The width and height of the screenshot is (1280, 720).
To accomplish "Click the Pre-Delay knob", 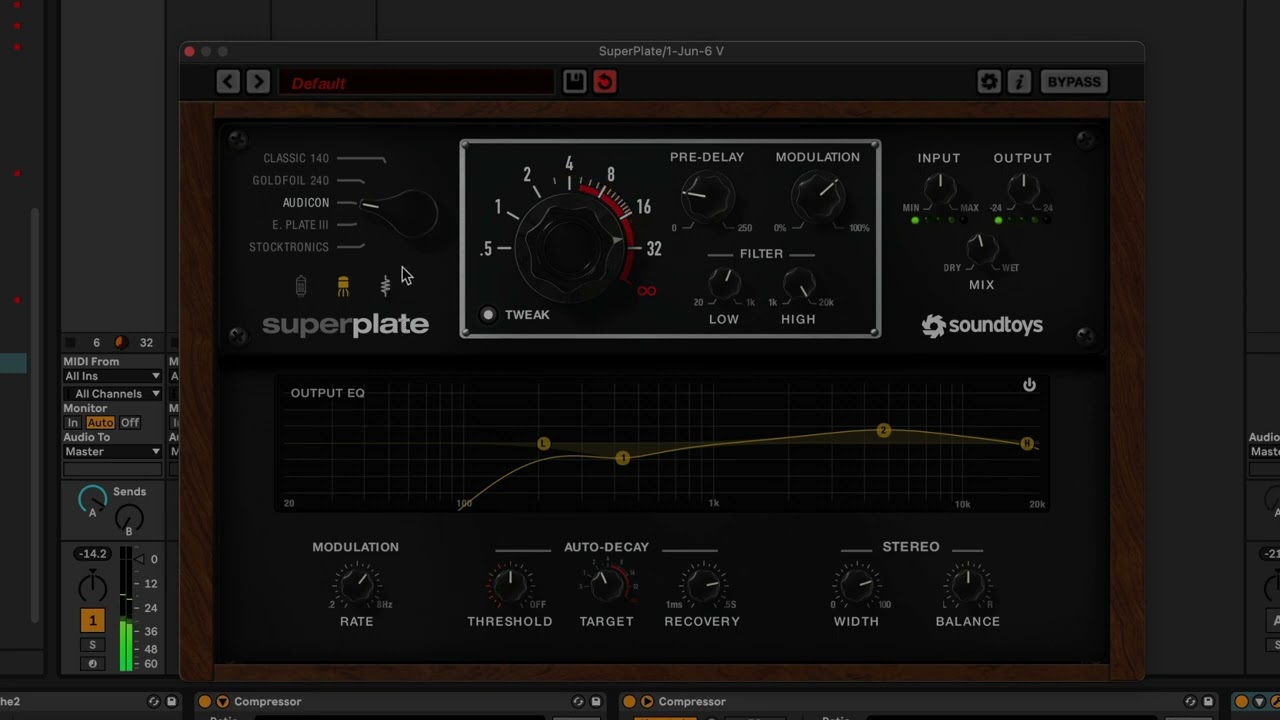I will click(x=707, y=197).
